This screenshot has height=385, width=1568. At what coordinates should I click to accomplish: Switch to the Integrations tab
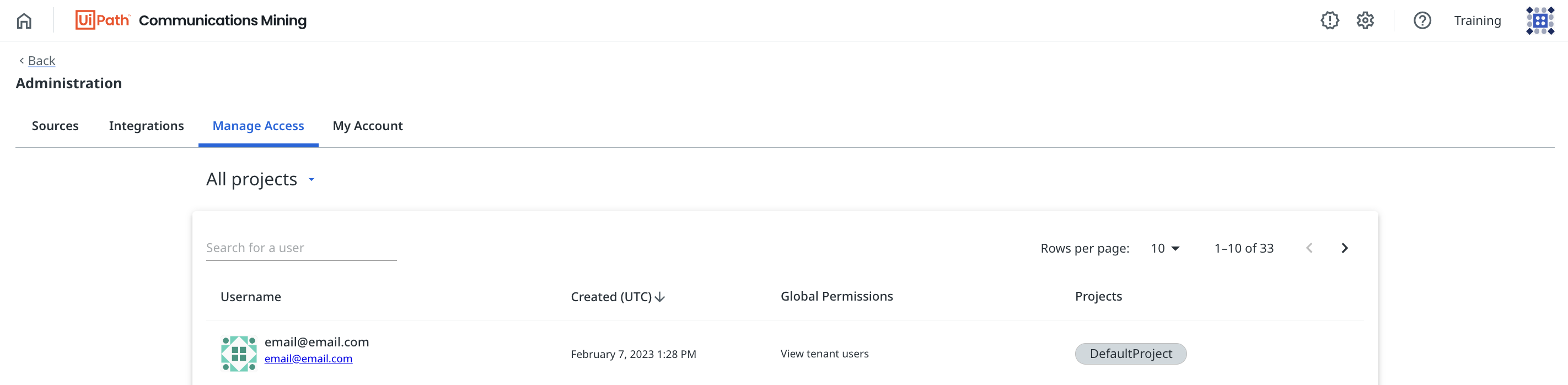pos(146,126)
